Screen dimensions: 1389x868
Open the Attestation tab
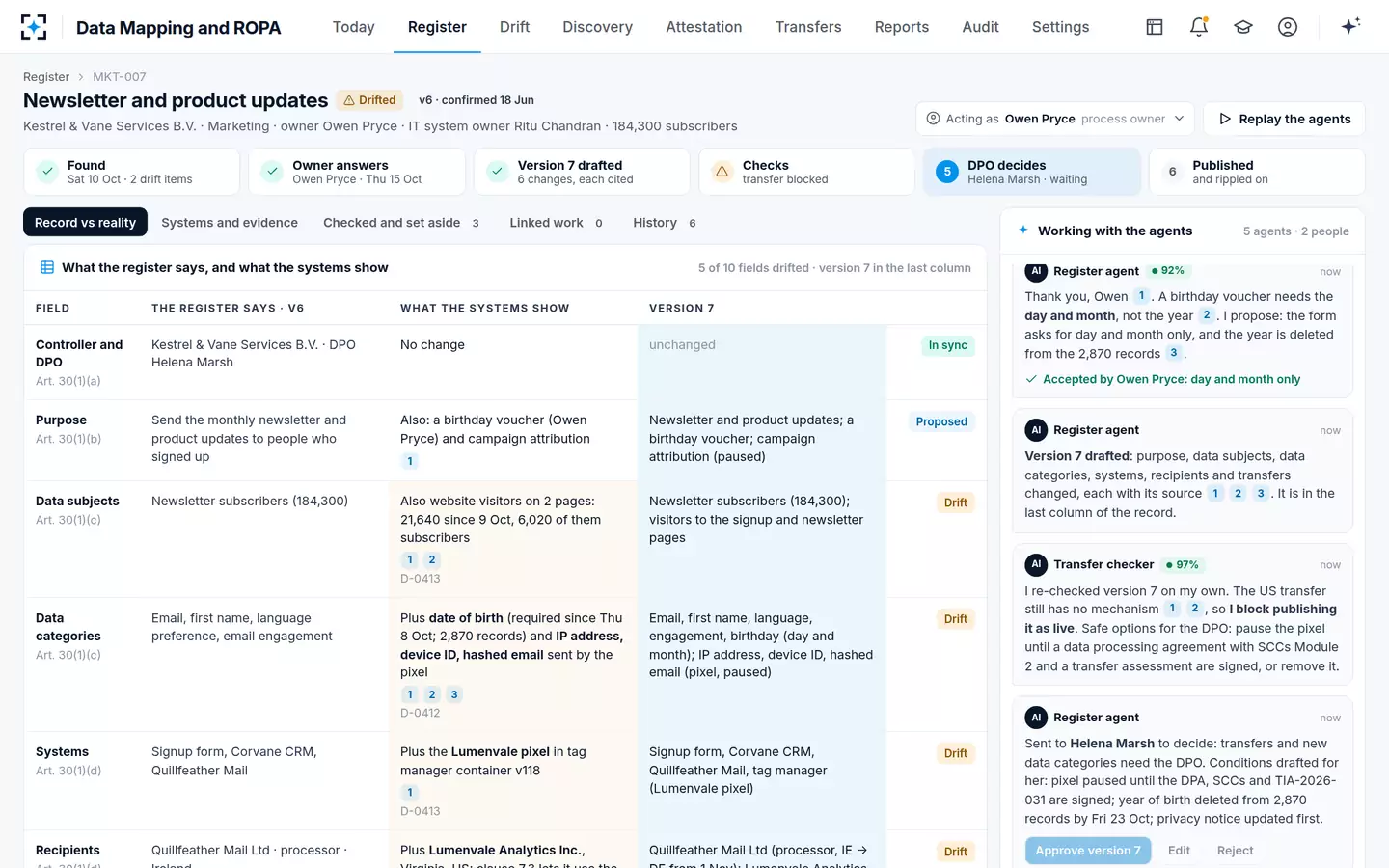click(704, 27)
